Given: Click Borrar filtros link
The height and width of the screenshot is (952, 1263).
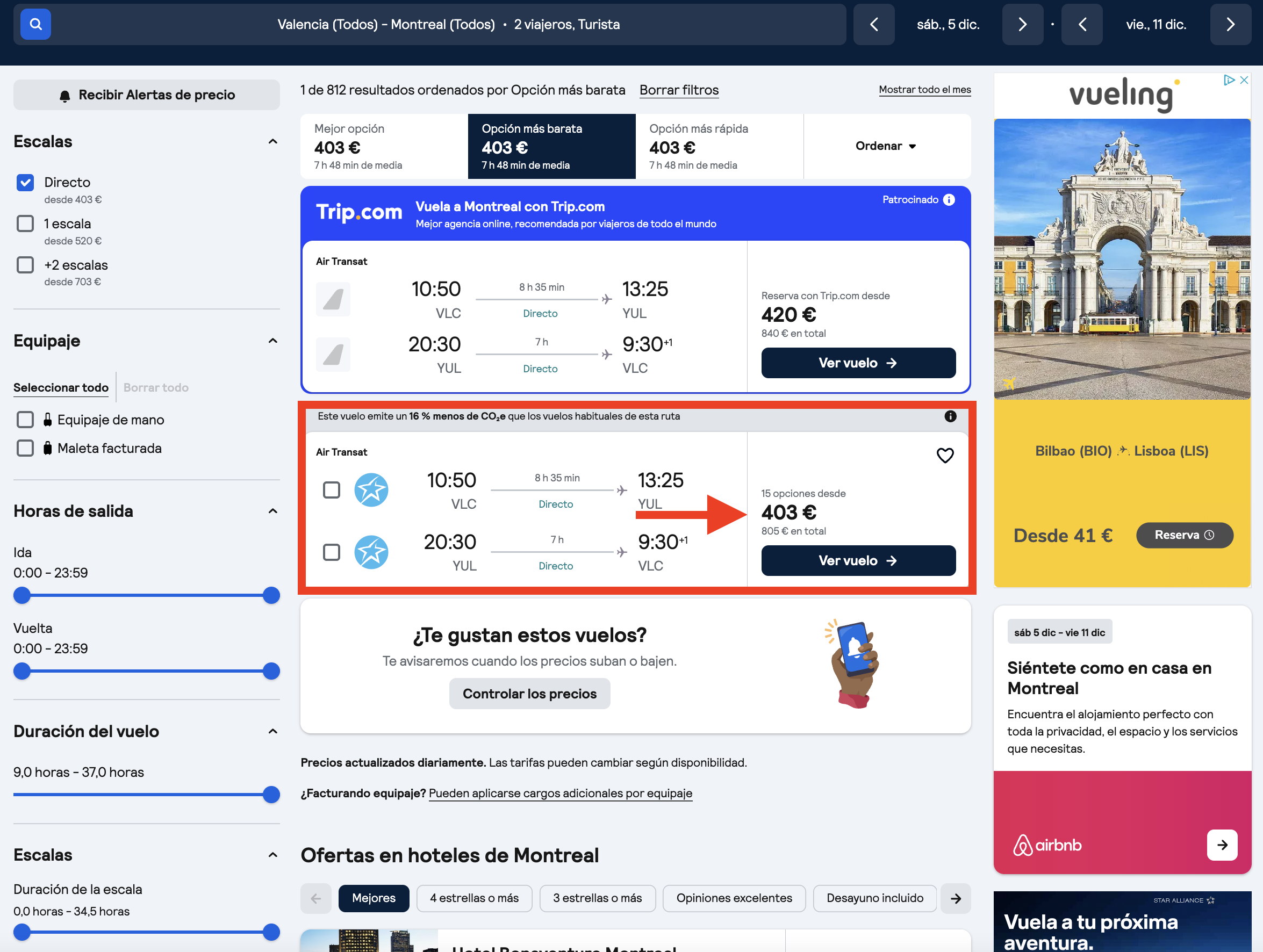Looking at the screenshot, I should tap(679, 90).
